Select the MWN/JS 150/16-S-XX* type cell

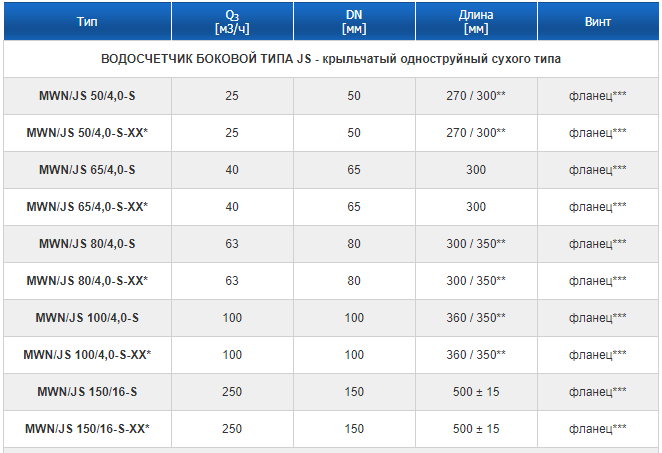(x=87, y=429)
